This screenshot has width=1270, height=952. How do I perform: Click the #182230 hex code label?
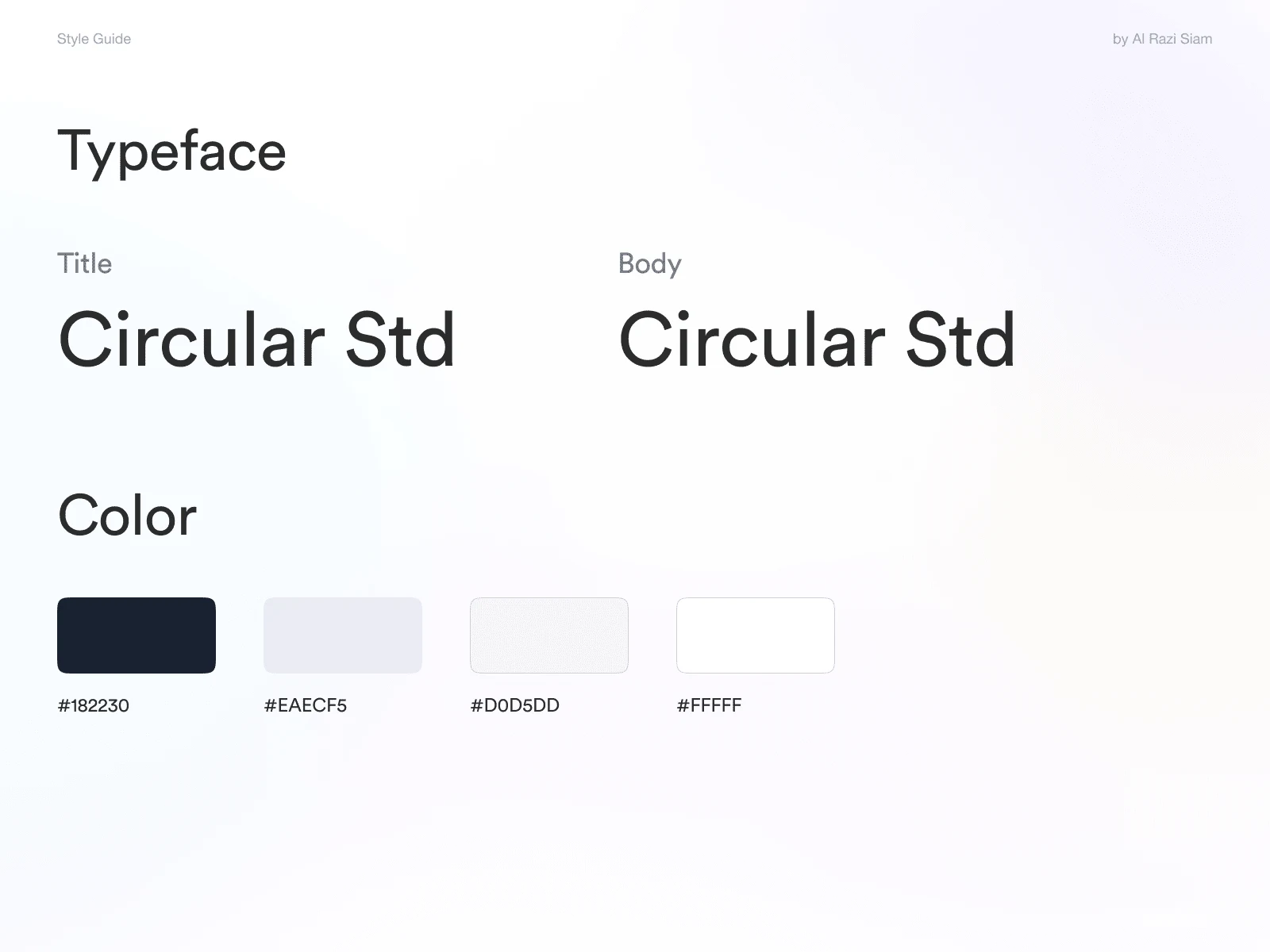[x=94, y=705]
